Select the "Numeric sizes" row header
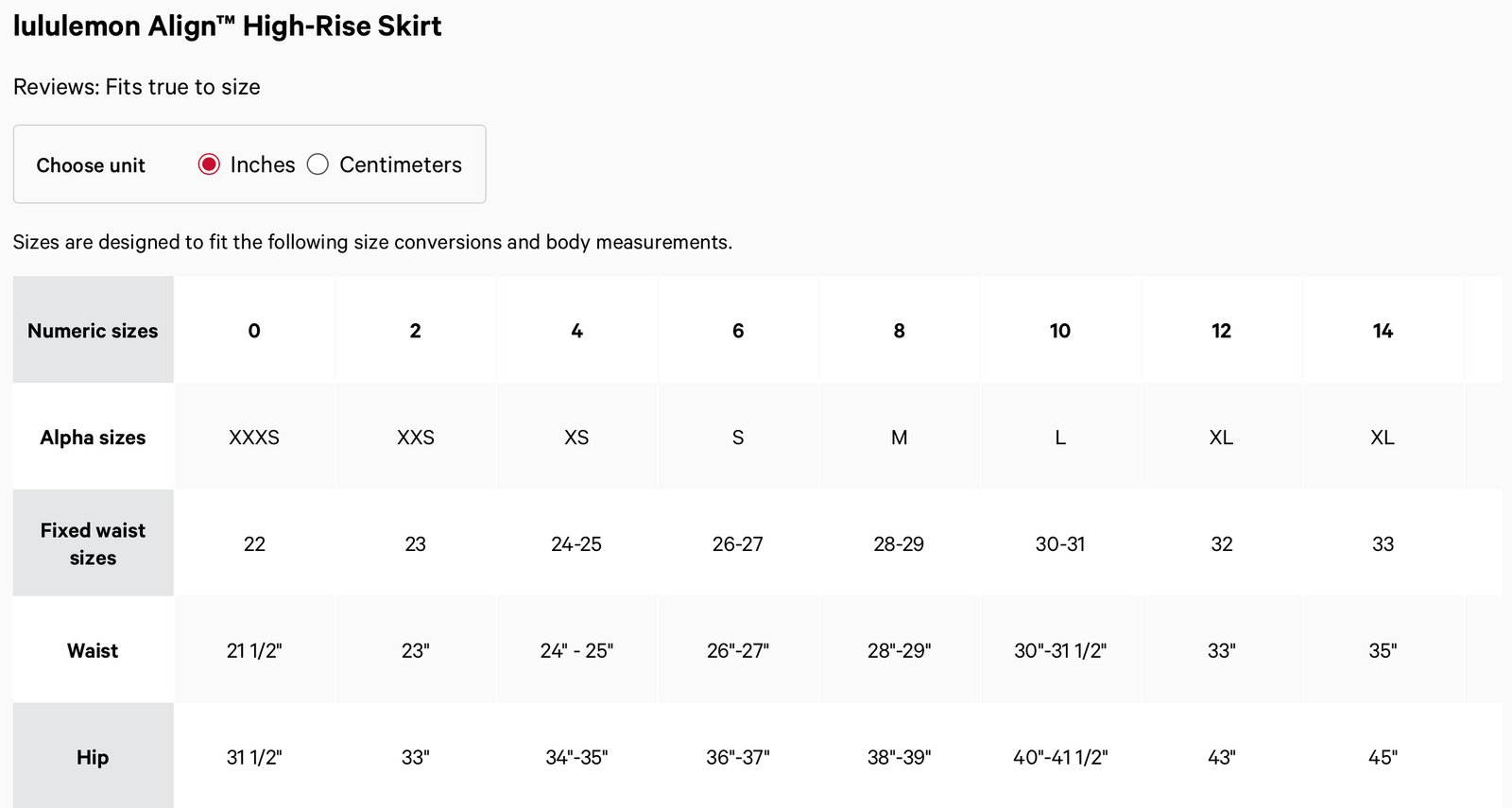 93,331
